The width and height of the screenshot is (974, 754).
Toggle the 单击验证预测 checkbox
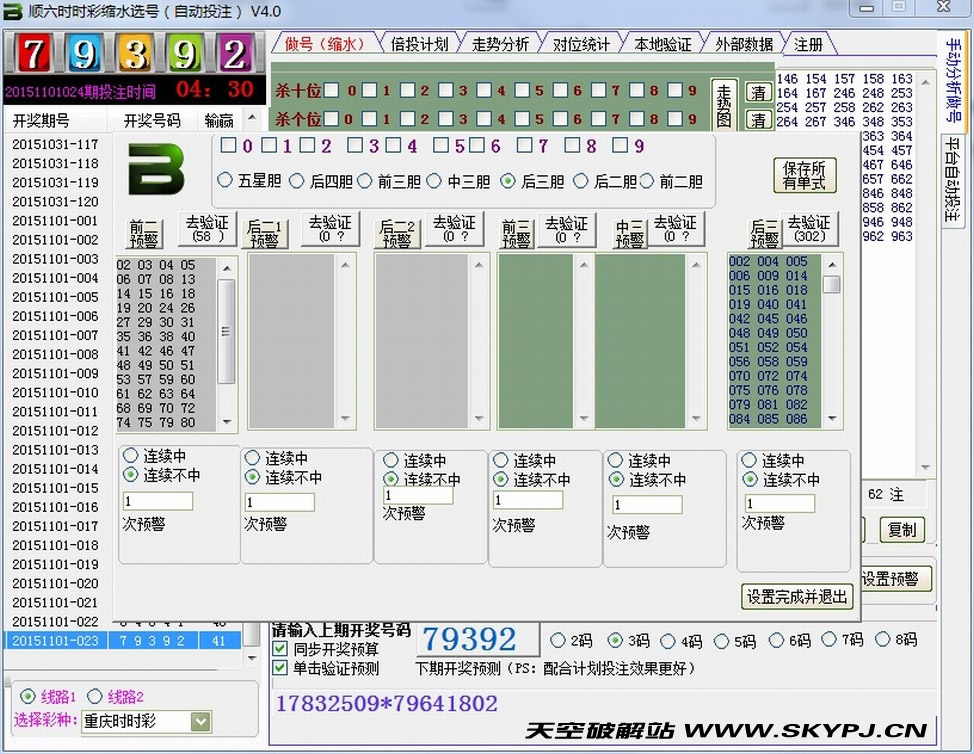280,668
